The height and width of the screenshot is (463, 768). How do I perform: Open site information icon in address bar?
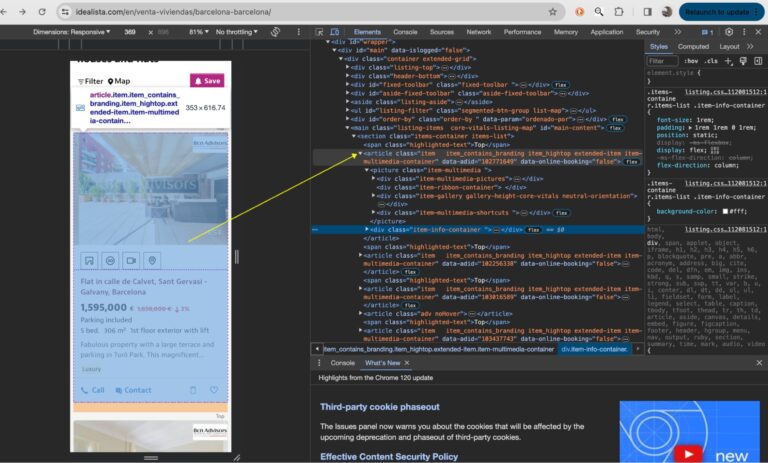click(65, 12)
